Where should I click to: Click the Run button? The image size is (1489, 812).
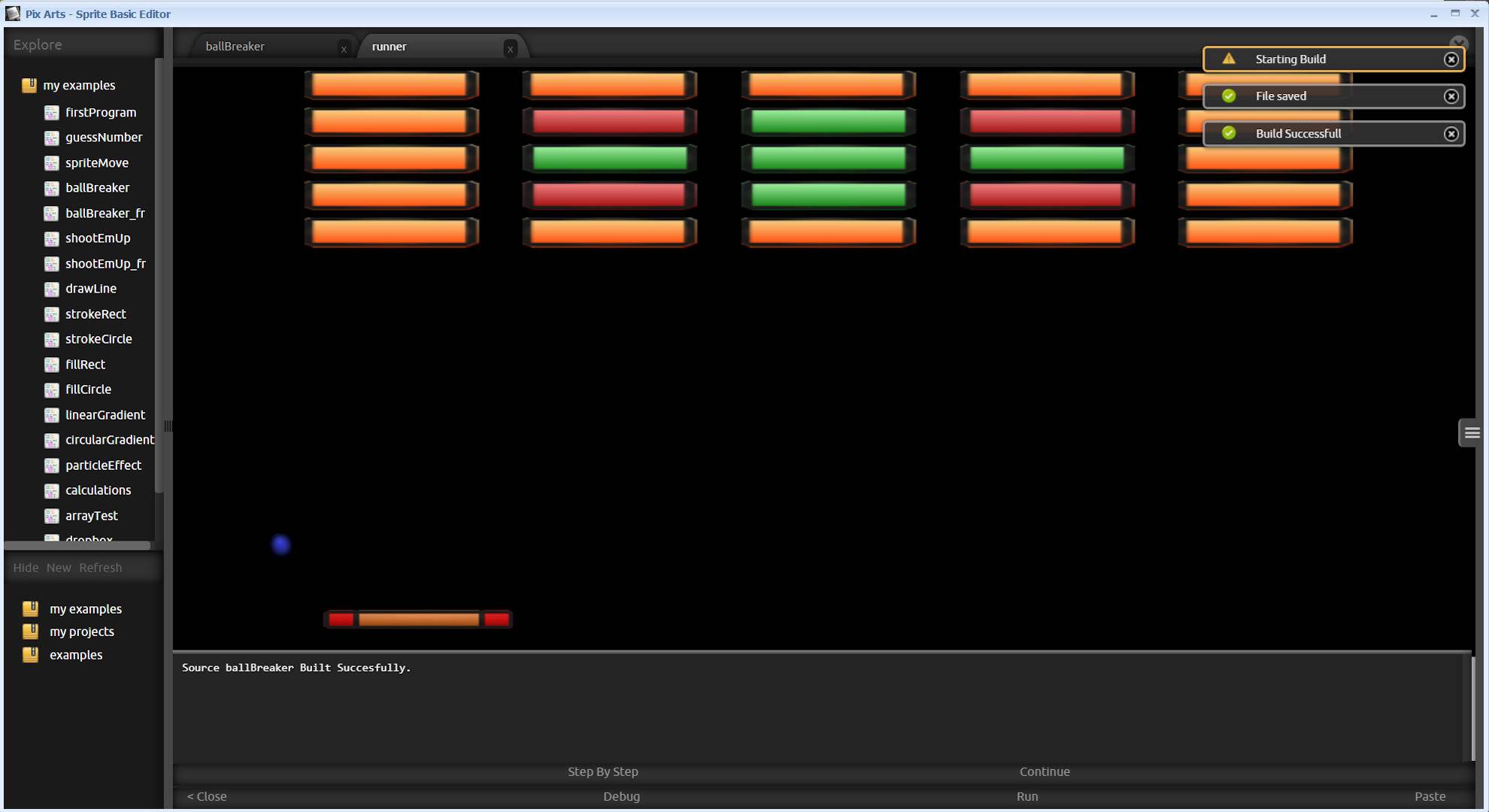pos(1027,796)
